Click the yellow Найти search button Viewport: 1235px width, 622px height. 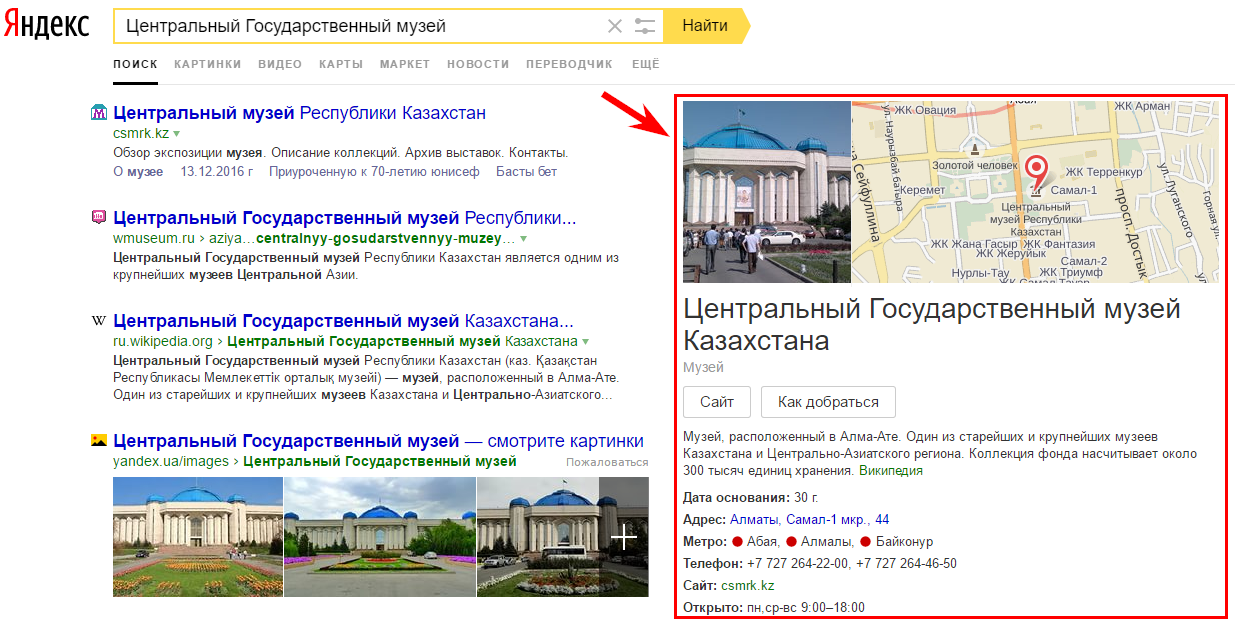tap(705, 26)
